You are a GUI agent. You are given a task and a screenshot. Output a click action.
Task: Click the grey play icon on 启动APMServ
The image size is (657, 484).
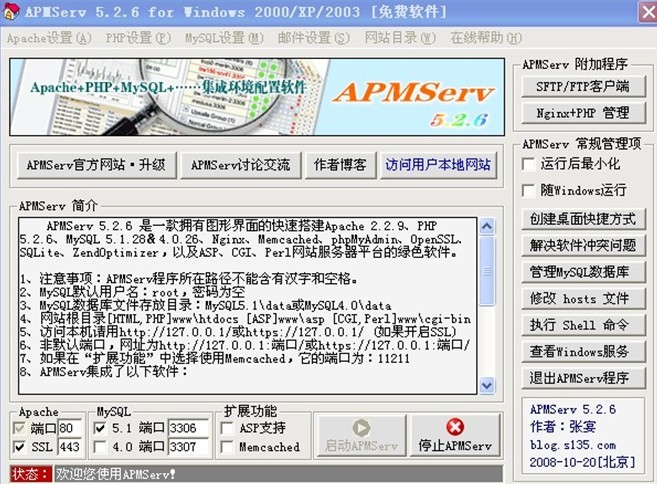click(x=361, y=427)
